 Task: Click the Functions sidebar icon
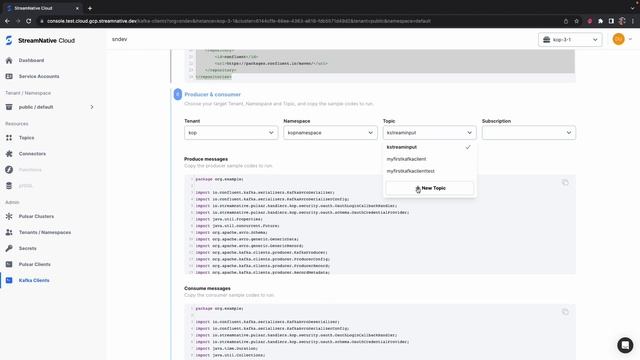[x=9, y=170]
